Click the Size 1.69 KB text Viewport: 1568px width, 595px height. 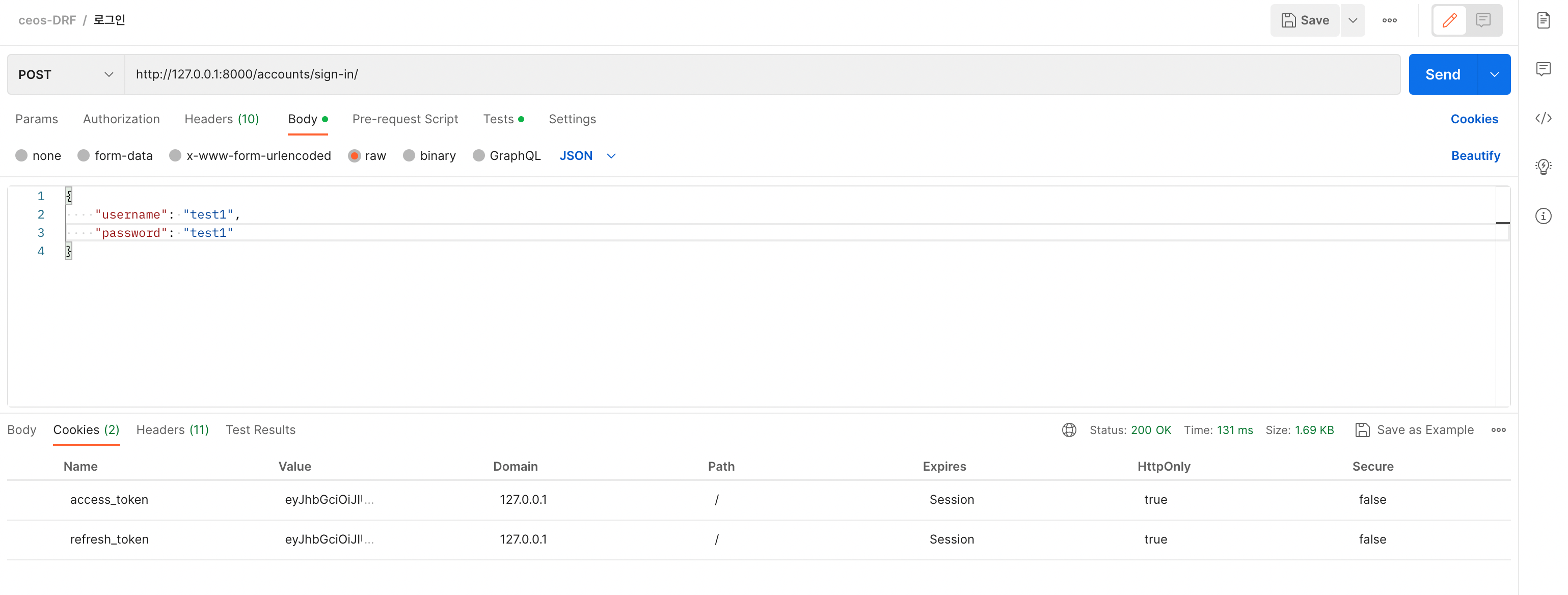coord(1300,430)
